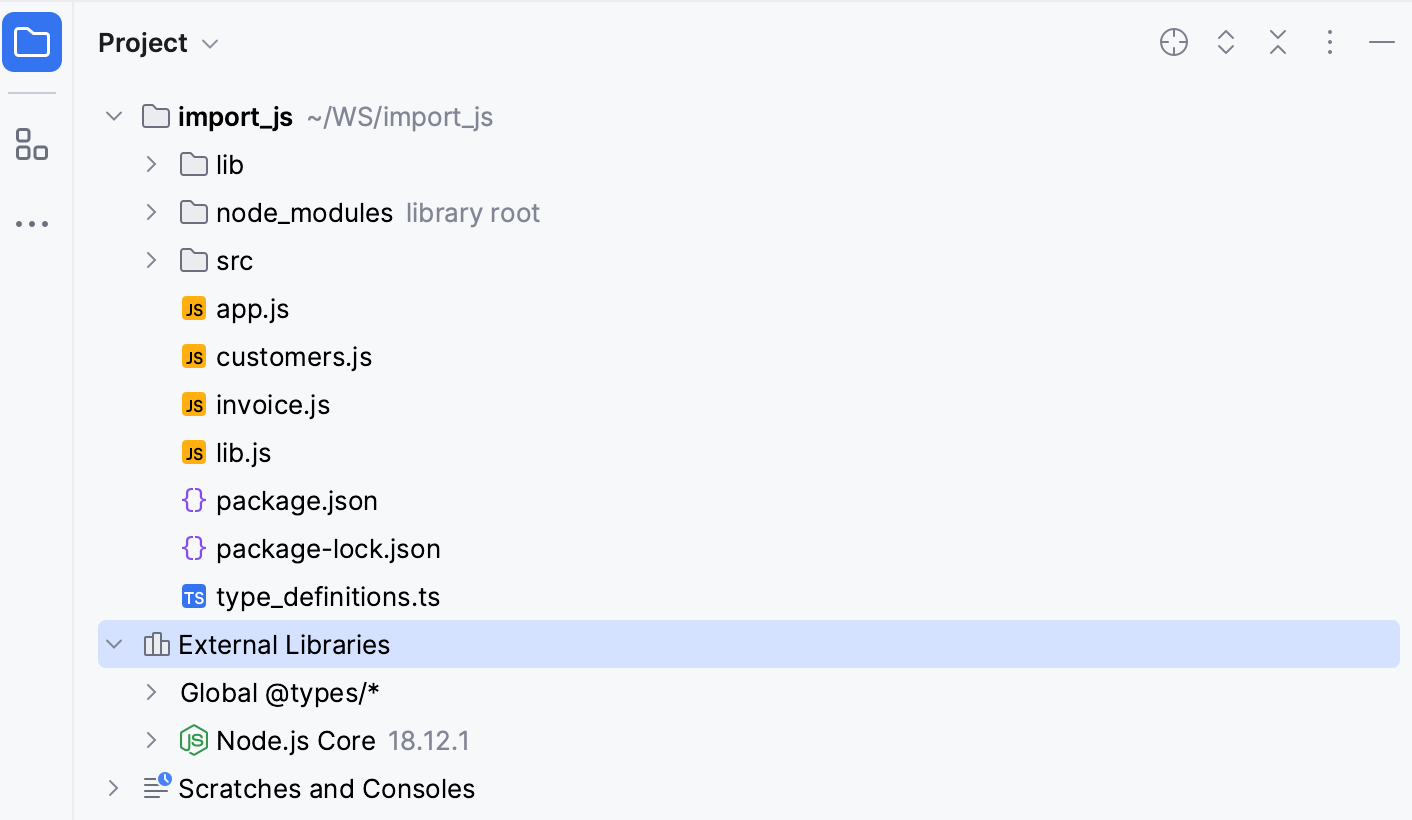The image size is (1412, 820).
Task: Open the Project view dropdown
Action: pyautogui.click(x=209, y=43)
